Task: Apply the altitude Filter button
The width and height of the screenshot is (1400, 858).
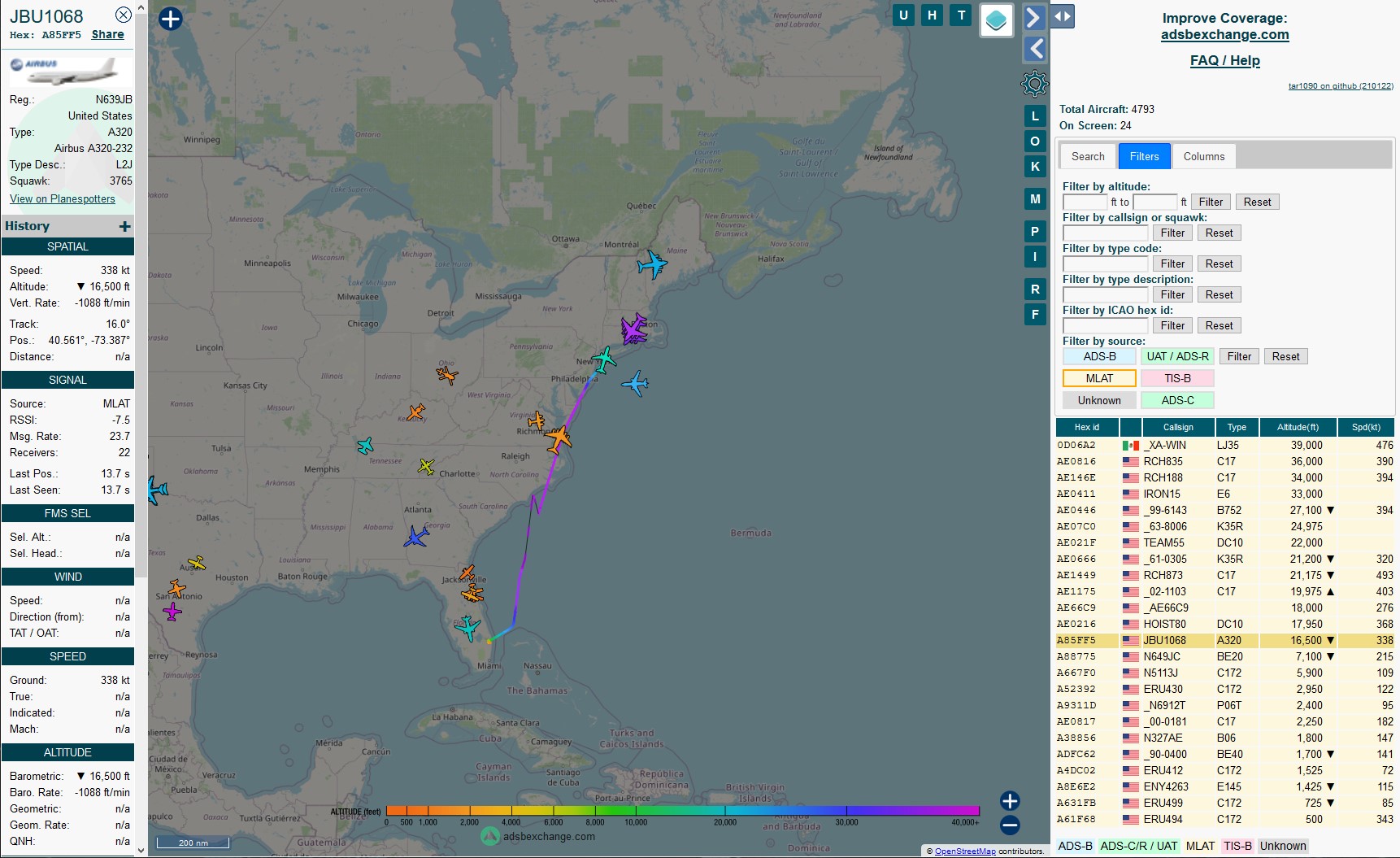Action: [1211, 202]
